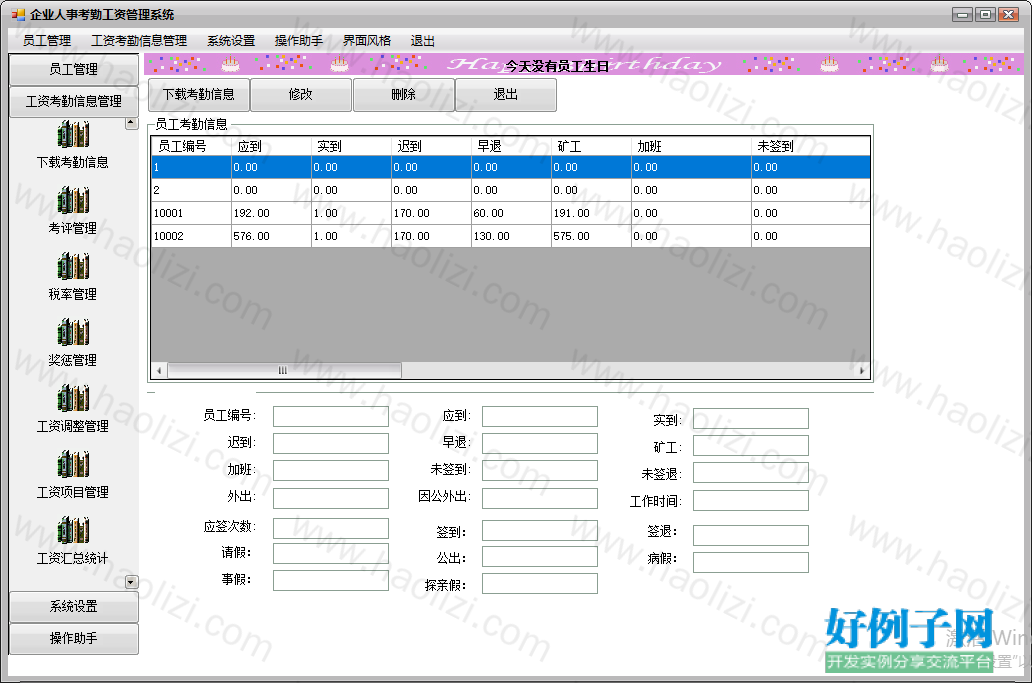Click the 应到 column header
Viewport: 1032px width, 683px height.
(271, 146)
